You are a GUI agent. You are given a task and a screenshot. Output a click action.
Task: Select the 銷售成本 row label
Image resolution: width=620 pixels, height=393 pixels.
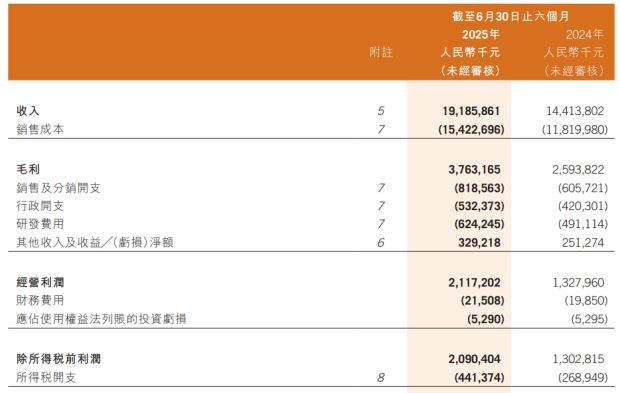point(40,129)
